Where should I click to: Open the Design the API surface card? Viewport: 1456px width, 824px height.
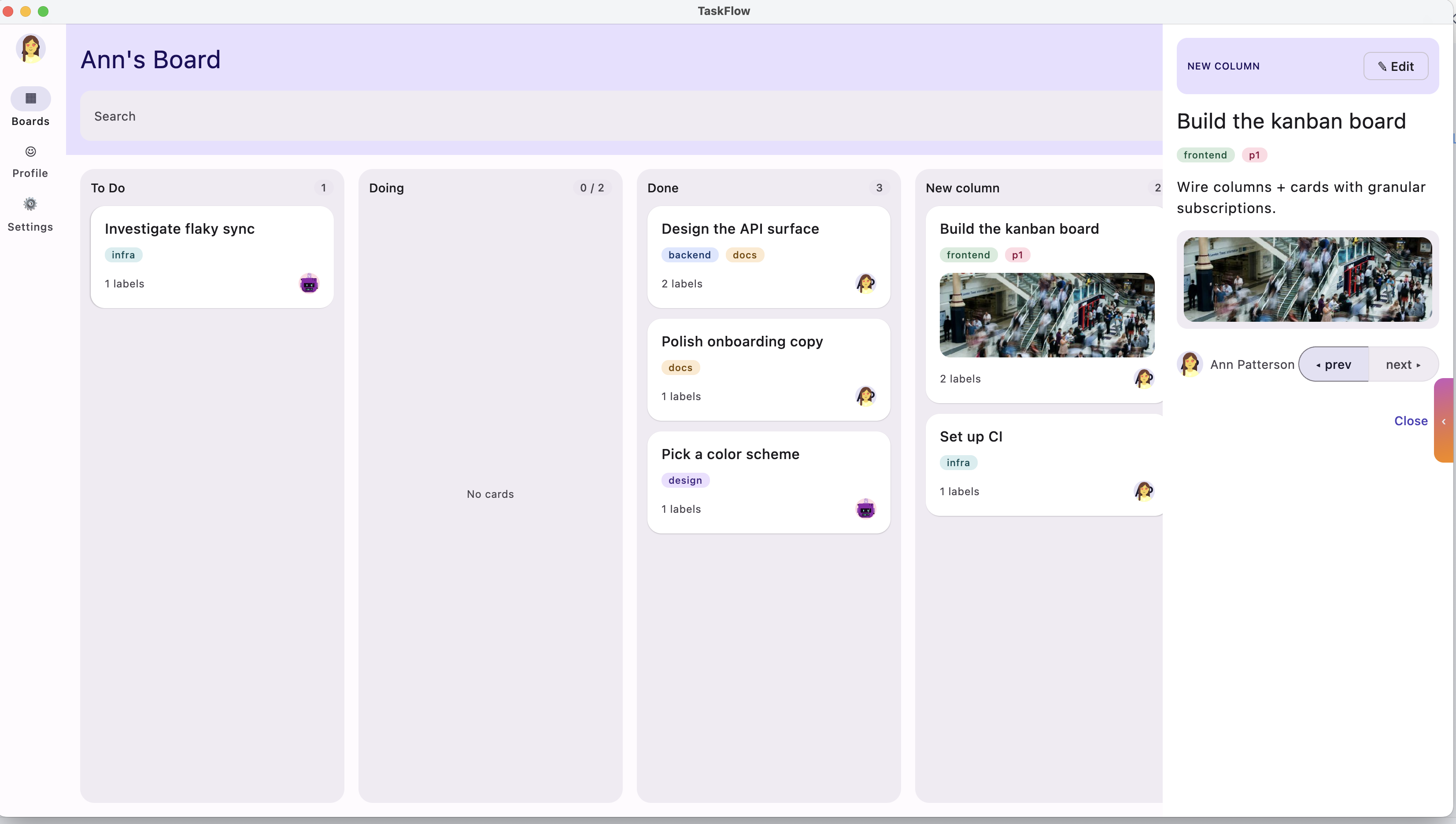(769, 257)
